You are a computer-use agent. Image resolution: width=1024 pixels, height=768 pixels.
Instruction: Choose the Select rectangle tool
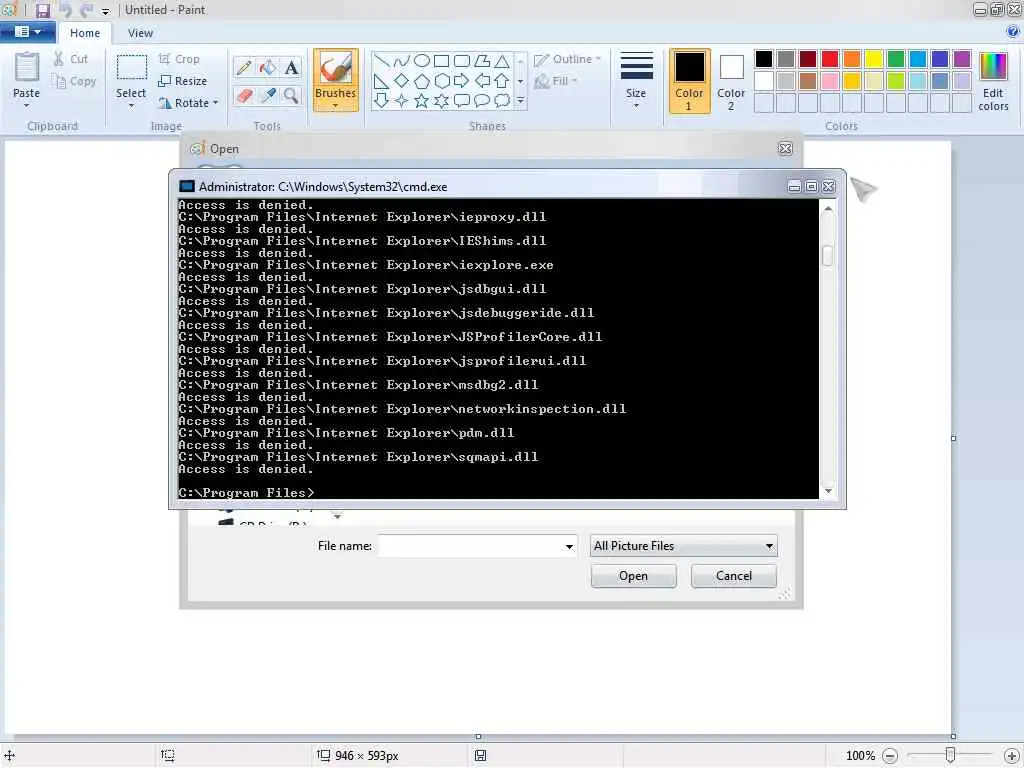pyautogui.click(x=131, y=69)
